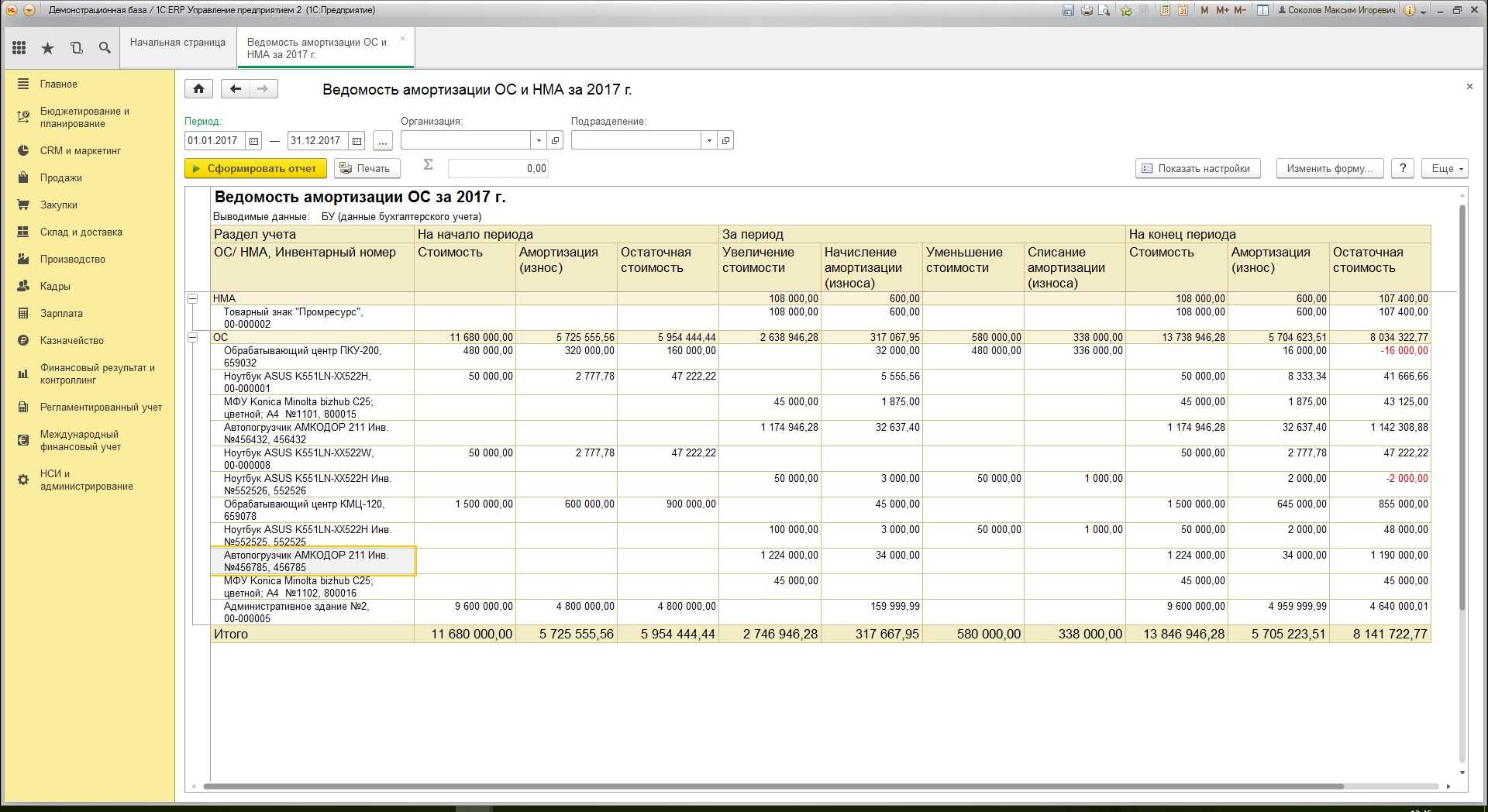Click M+ memory add button
Screen dimensions: 1488x812
pyautogui.click(x=1222, y=10)
